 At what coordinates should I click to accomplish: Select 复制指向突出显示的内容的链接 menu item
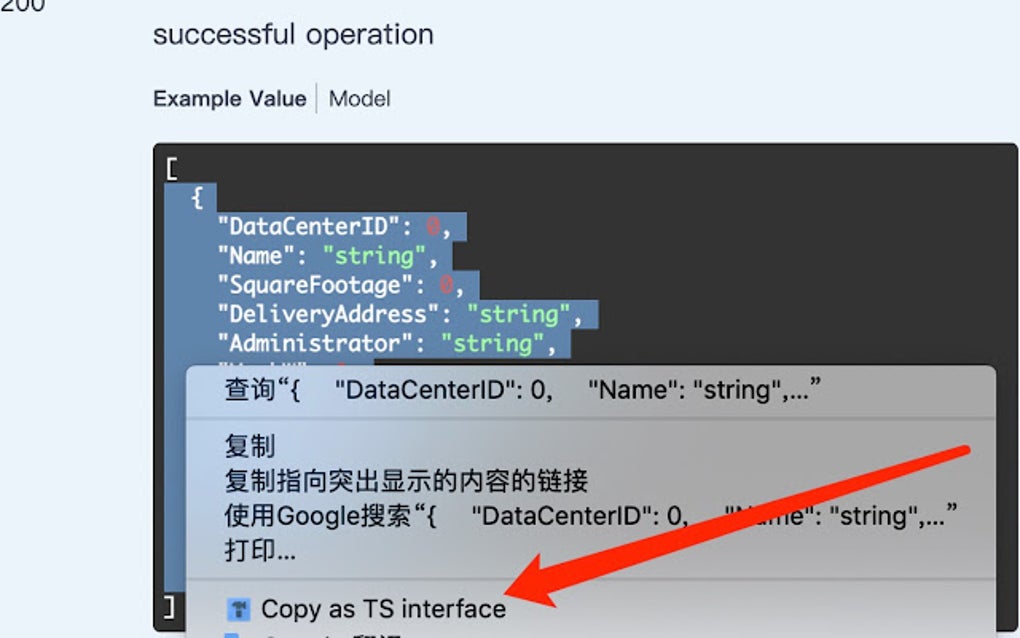click(x=406, y=481)
